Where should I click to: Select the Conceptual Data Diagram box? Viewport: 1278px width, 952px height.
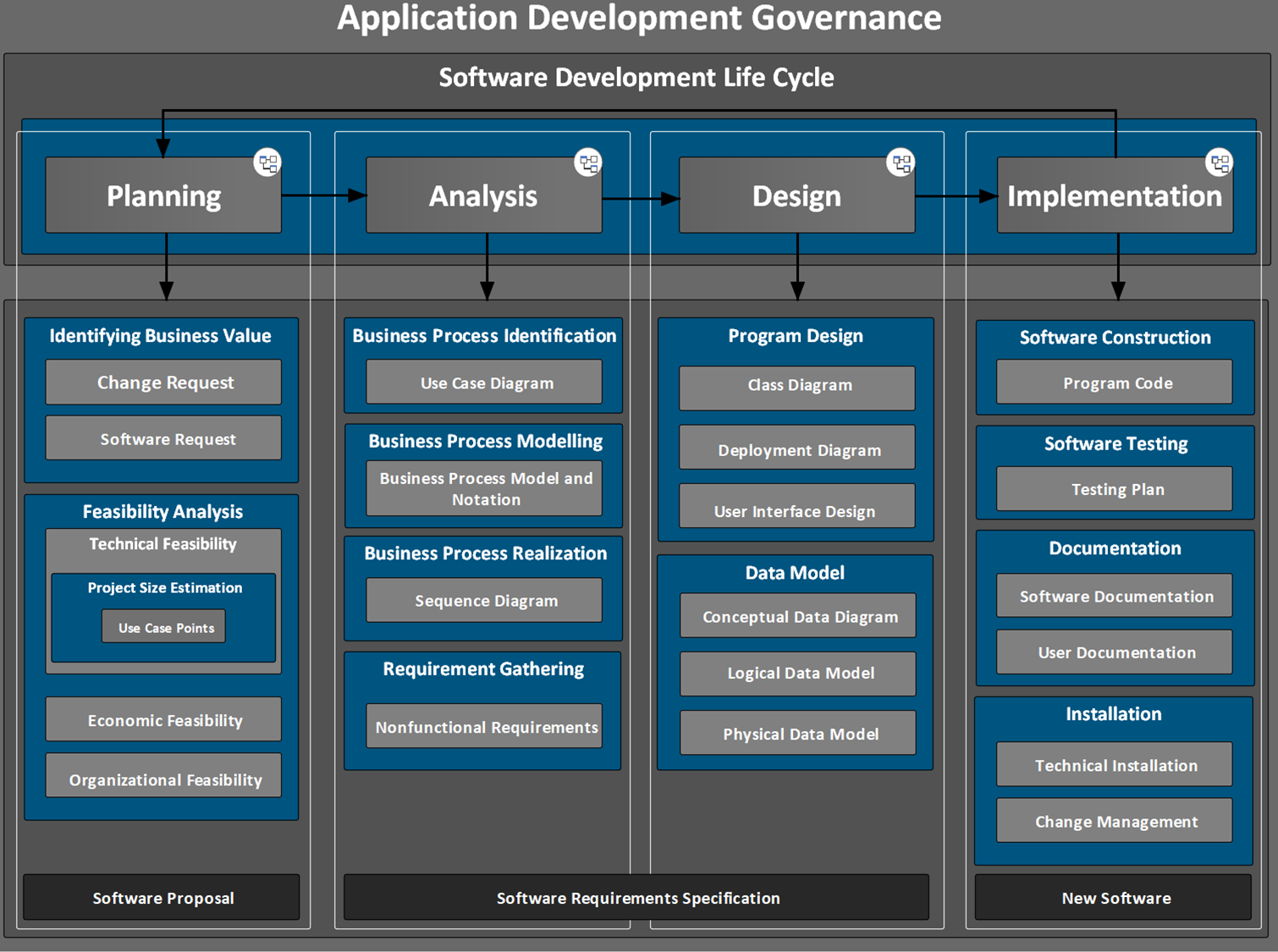(x=798, y=615)
